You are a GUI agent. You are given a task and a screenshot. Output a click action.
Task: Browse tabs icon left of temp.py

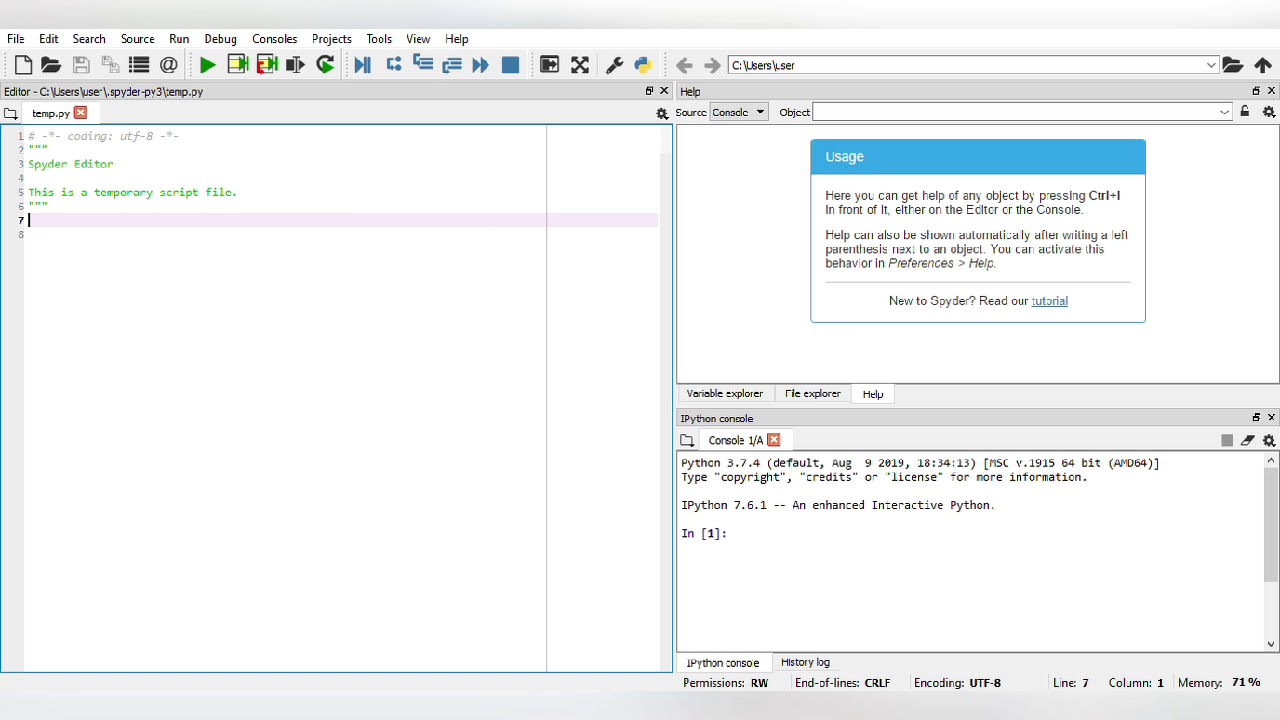[11, 114]
